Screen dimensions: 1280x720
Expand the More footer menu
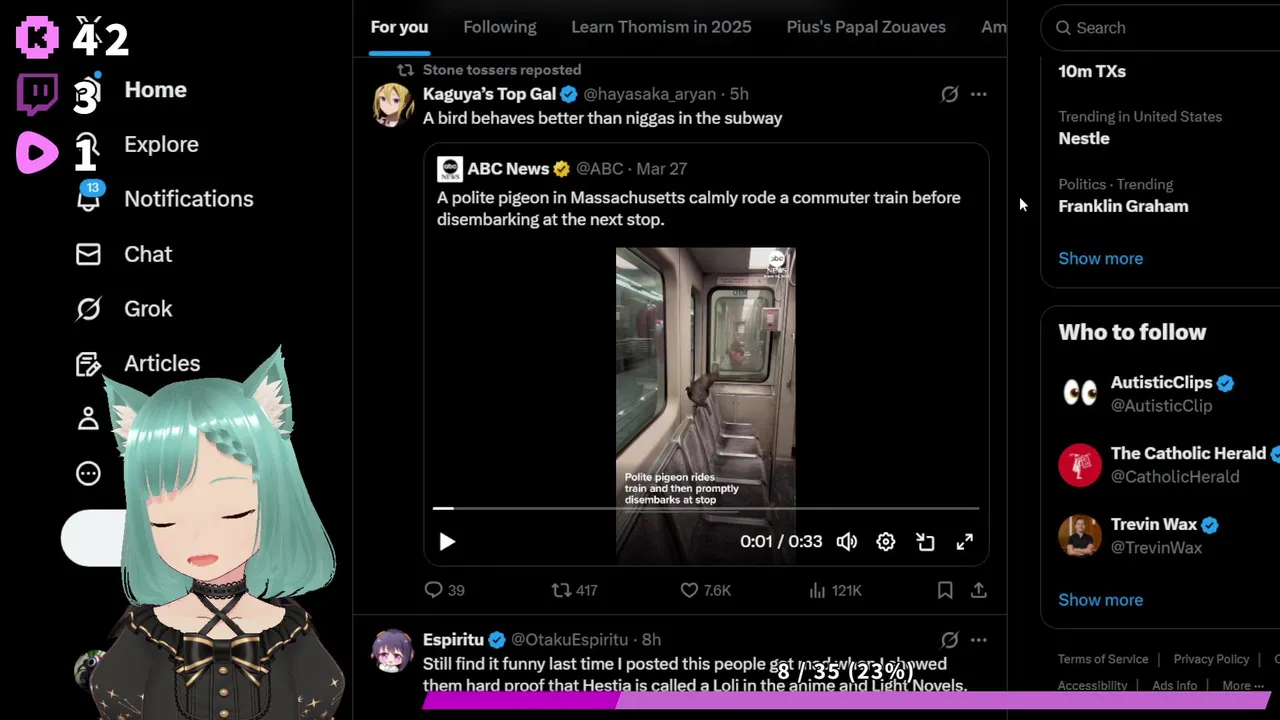(x=1242, y=686)
